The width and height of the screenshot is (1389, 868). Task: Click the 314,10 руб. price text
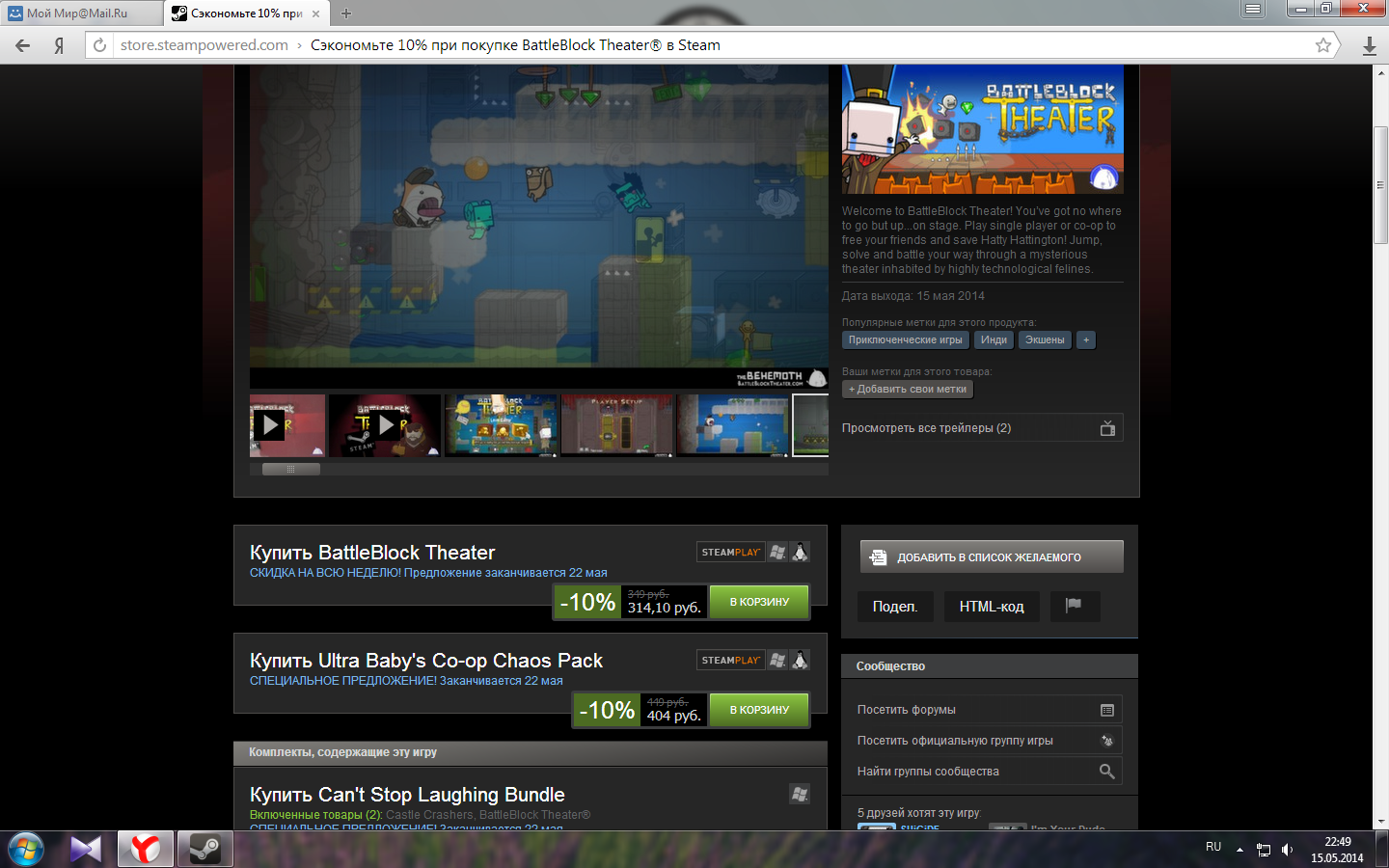coord(664,608)
